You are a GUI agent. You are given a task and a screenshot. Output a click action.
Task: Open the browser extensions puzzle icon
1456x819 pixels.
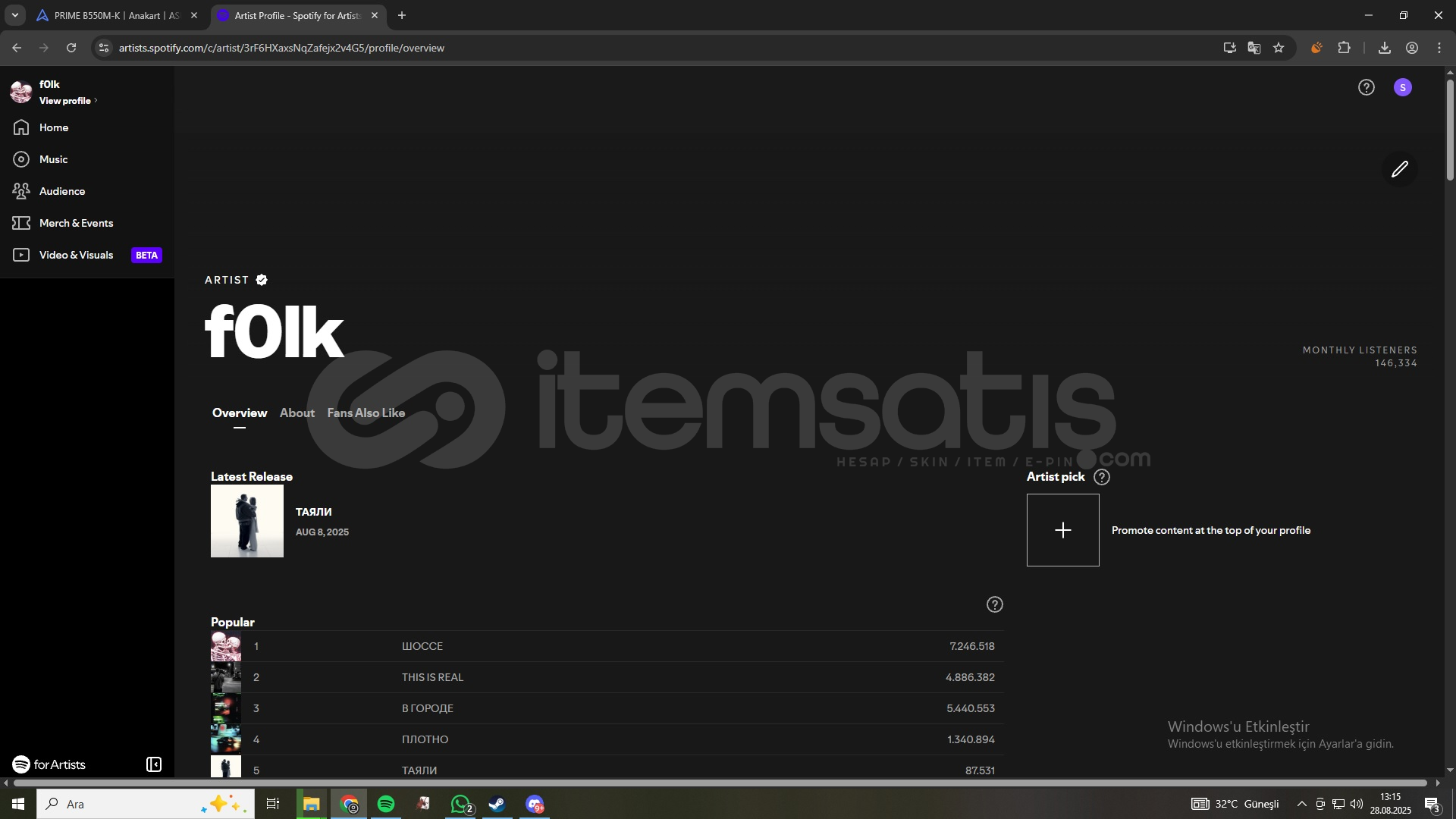[x=1344, y=48]
